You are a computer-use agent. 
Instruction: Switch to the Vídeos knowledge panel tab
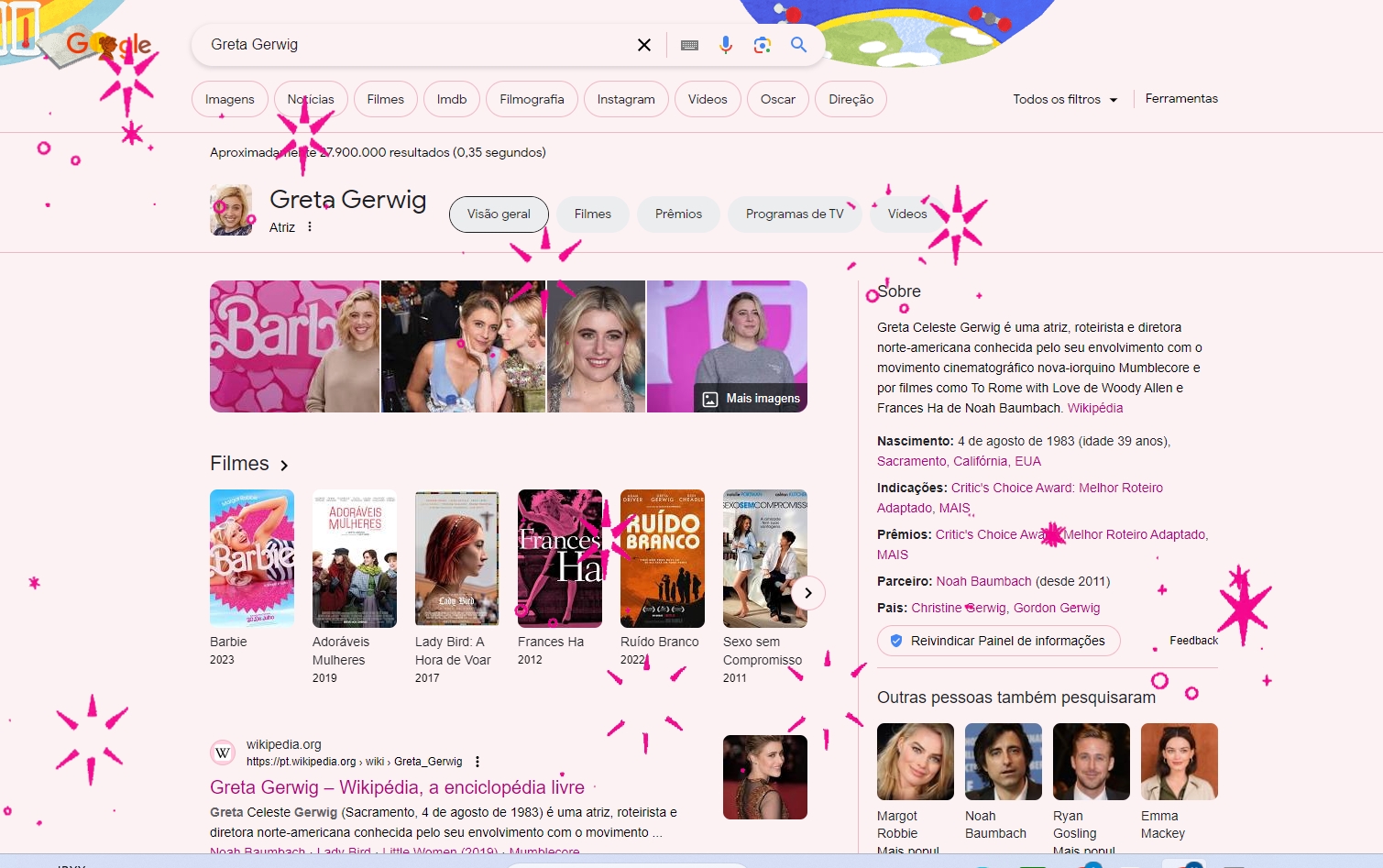tap(907, 214)
